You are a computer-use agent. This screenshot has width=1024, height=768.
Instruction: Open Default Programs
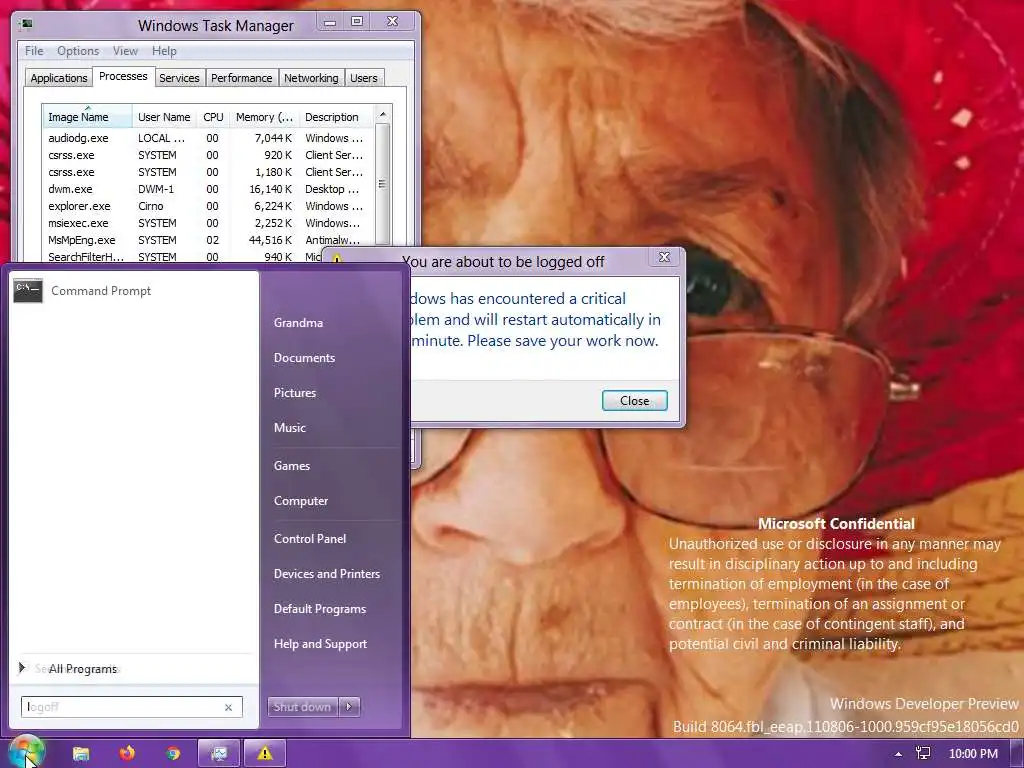click(320, 609)
